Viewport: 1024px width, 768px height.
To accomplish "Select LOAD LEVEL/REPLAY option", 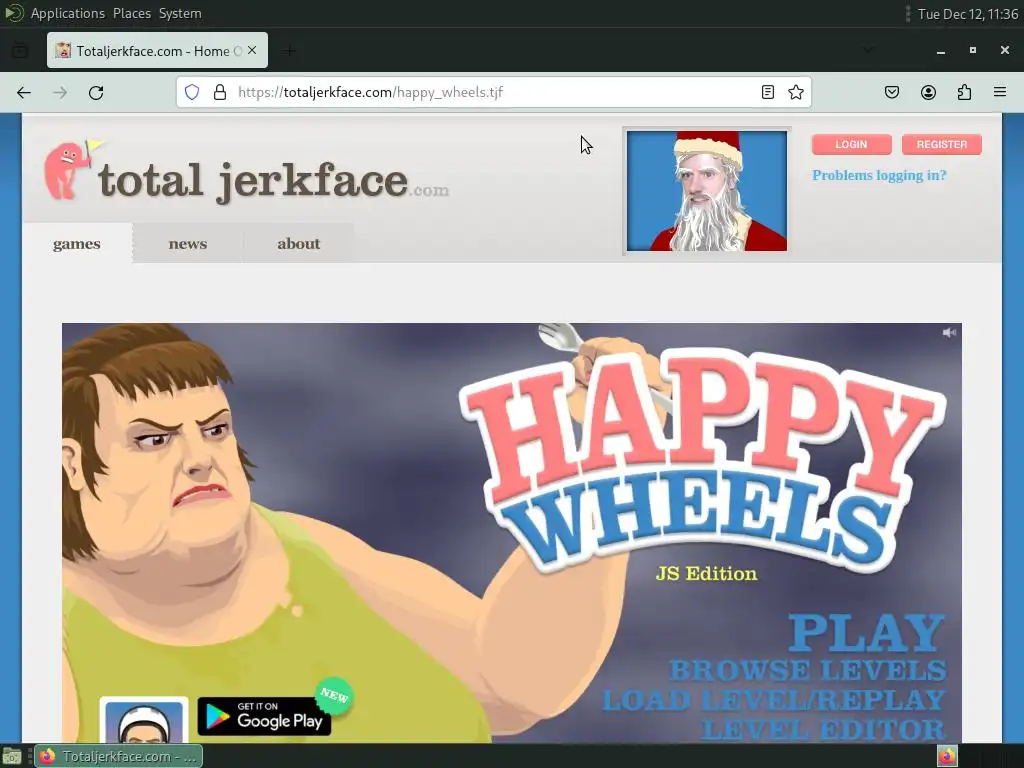I will [x=773, y=700].
